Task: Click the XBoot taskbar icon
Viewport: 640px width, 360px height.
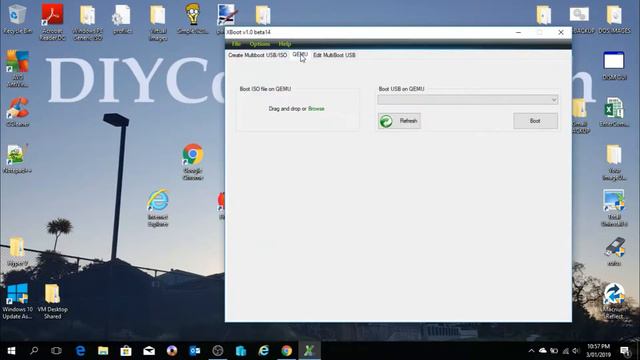Action: coord(309,351)
